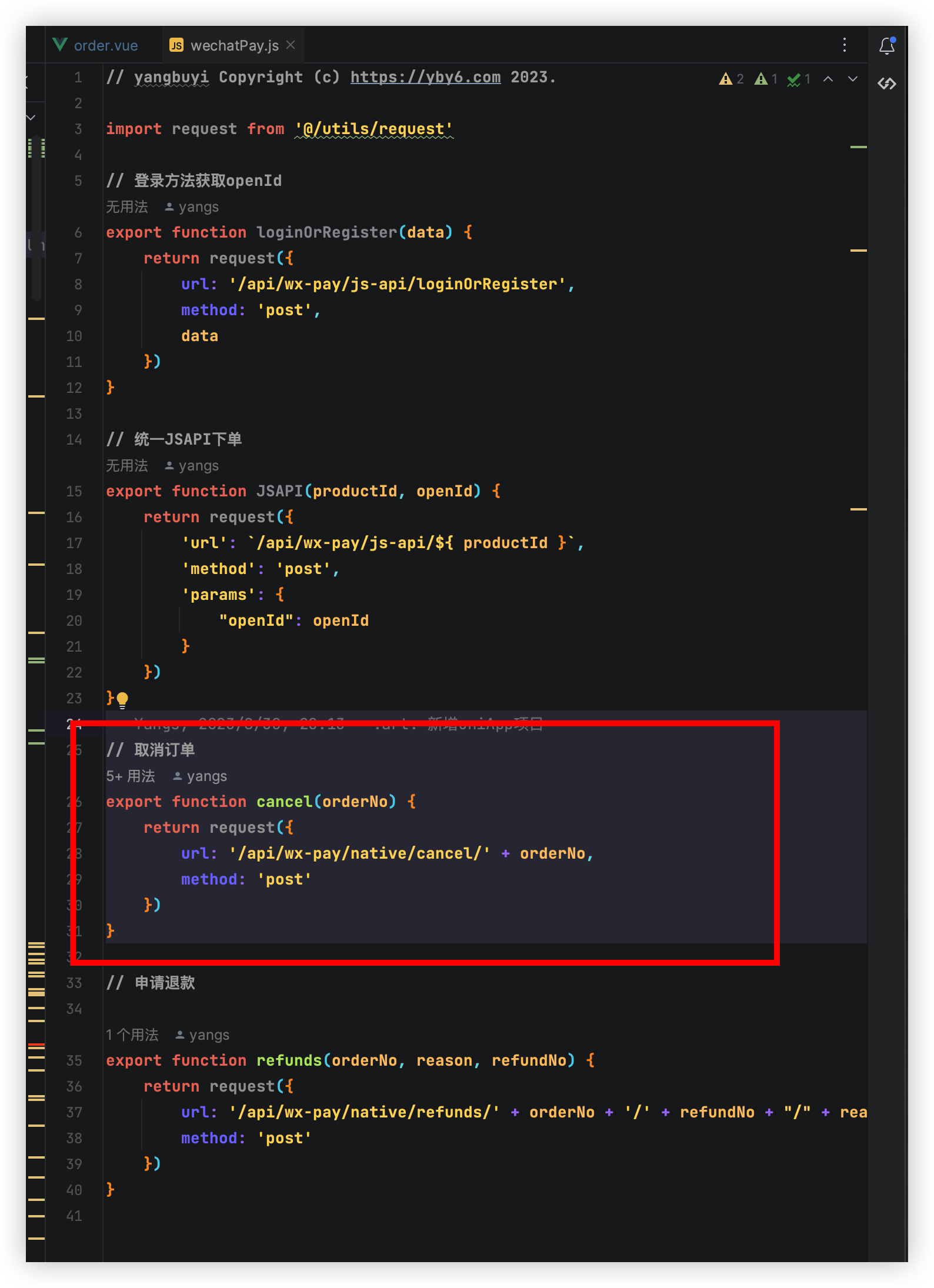
Task: Click the angle-brackets icon below the bell
Action: pyautogui.click(x=886, y=84)
